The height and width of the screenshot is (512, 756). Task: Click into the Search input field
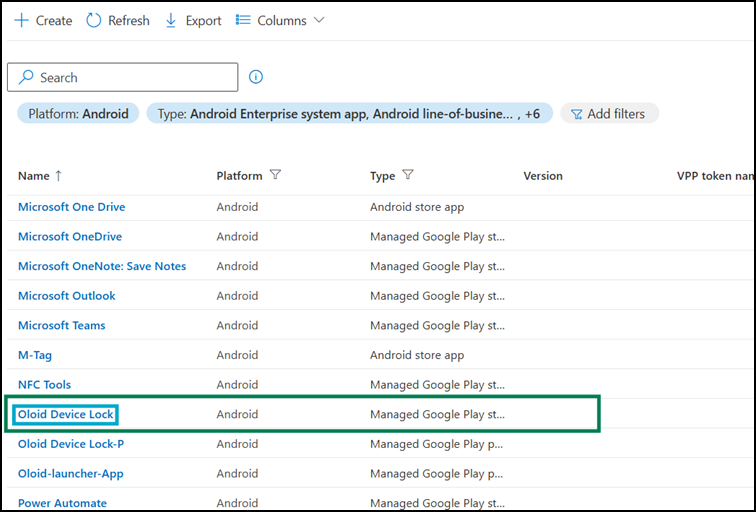(122, 77)
